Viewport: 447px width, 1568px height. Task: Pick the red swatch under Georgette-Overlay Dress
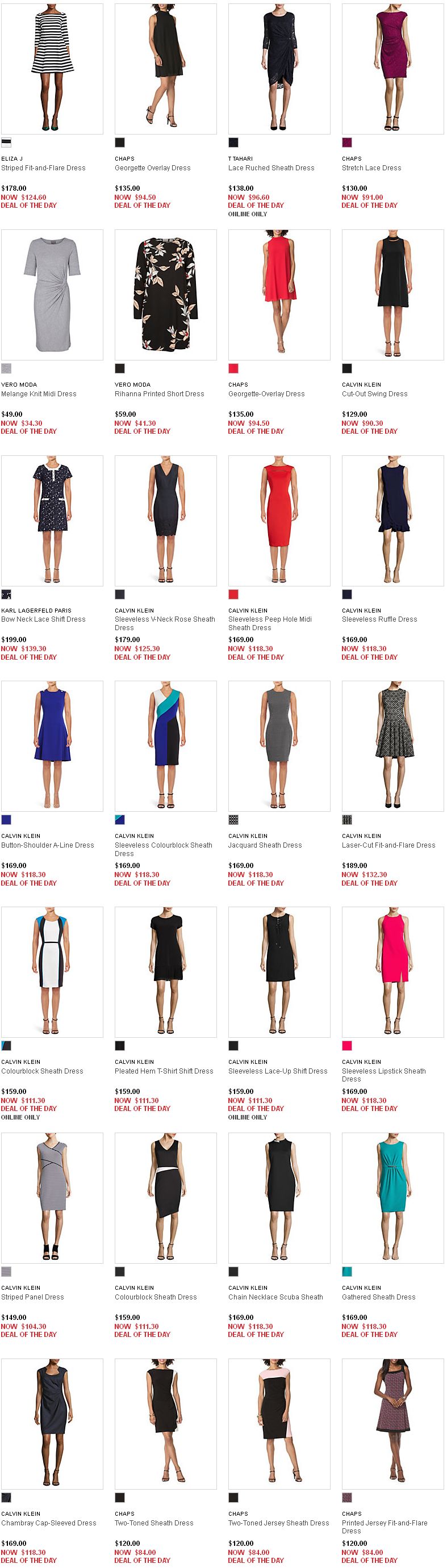(233, 368)
